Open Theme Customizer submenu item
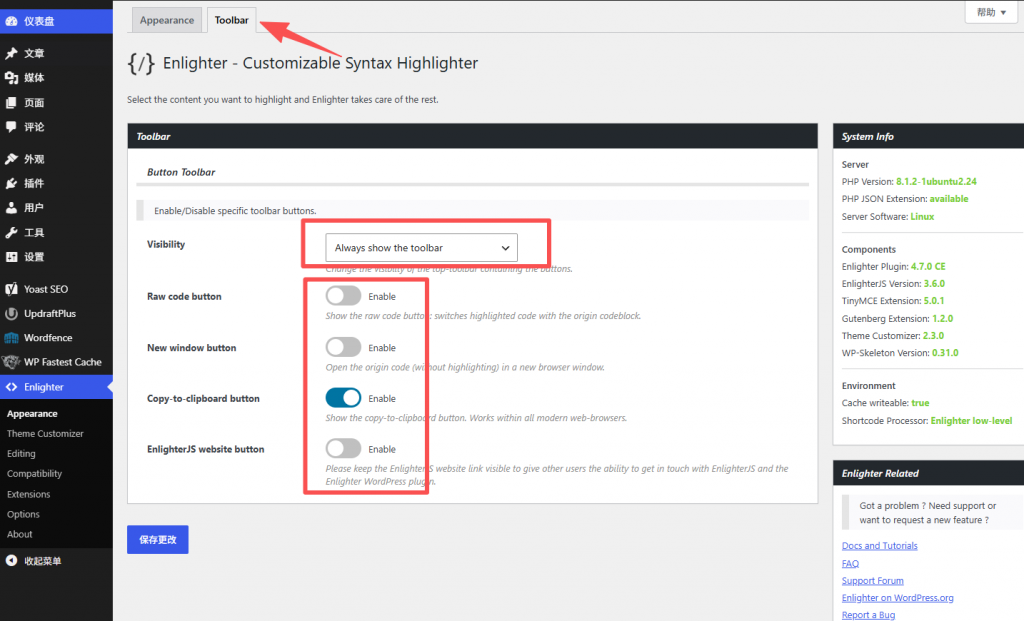Screen dimensions: 1024x621 [45, 434]
